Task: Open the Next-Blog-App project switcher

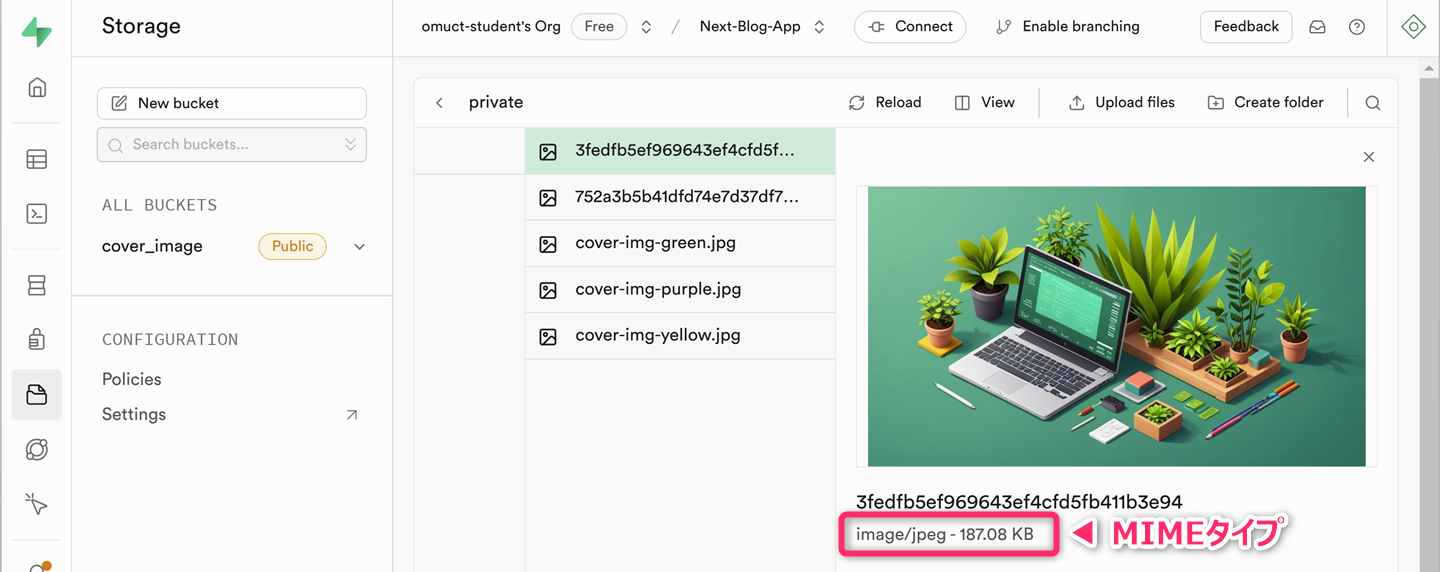Action: (762, 27)
